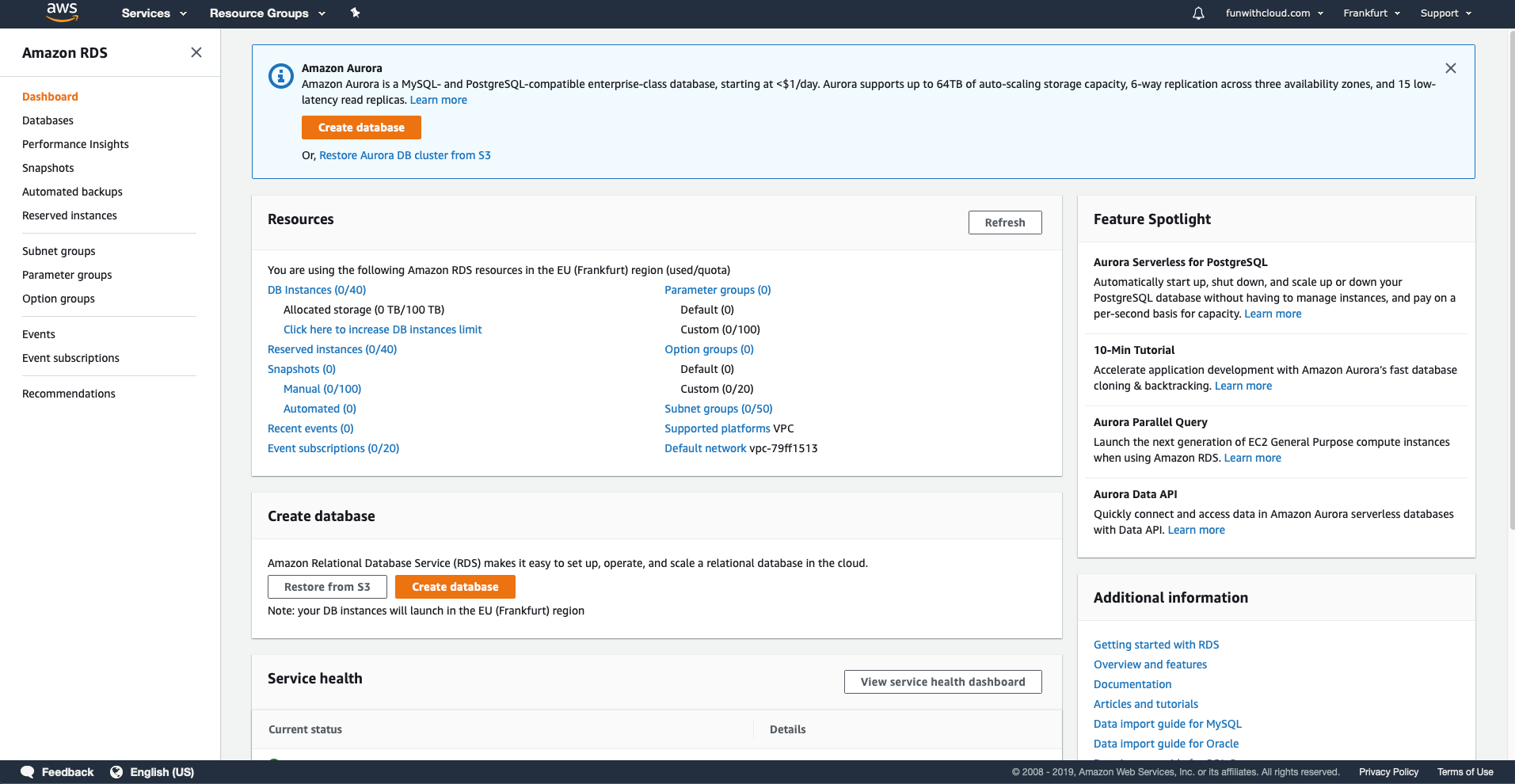Click the AWS logo home icon
1515x784 pixels.
[62, 12]
